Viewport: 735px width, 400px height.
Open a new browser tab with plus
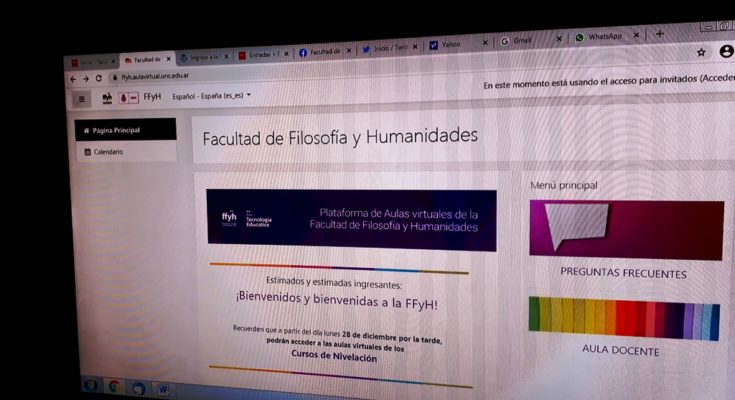pos(659,34)
